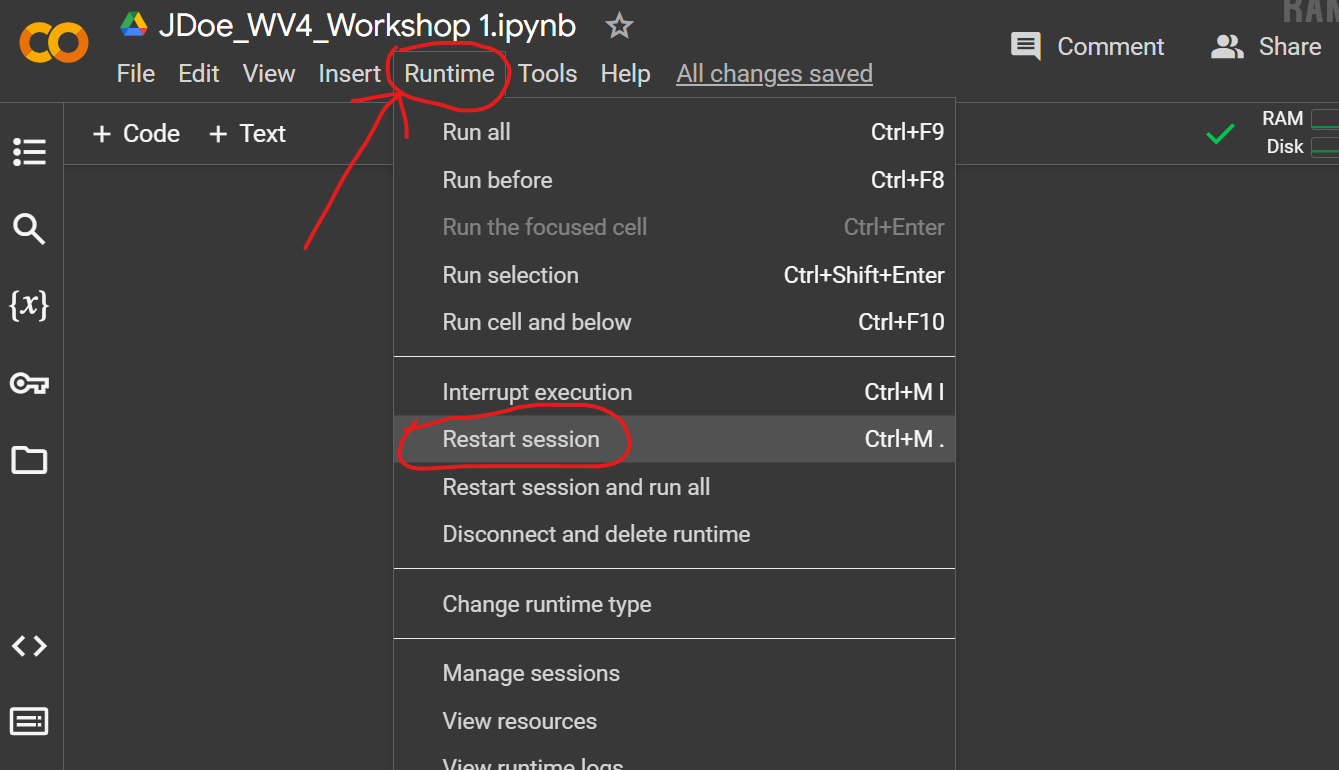
Task: Open the Files folder icon
Action: 29,460
